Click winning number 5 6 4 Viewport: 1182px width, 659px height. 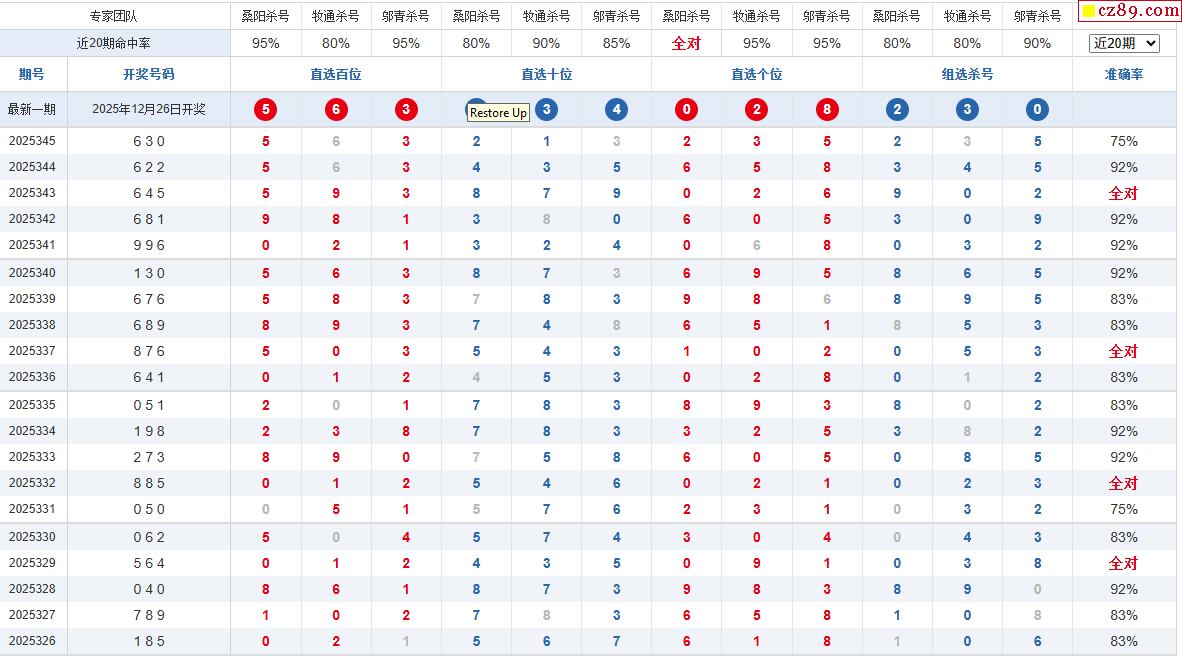pyautogui.click(x=149, y=563)
